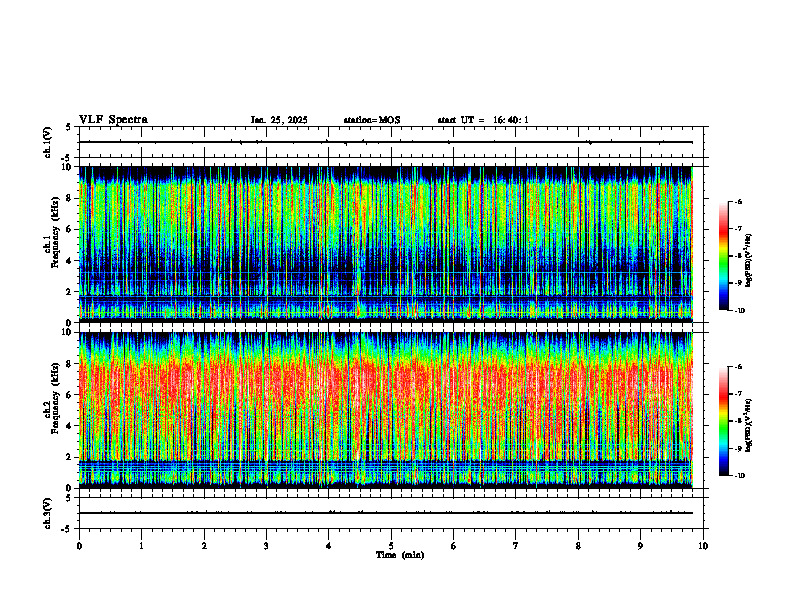Image resolution: width=792 pixels, height=612 pixels.
Task: Select the ch.3(V) waveform axis label
Action: click(48, 513)
